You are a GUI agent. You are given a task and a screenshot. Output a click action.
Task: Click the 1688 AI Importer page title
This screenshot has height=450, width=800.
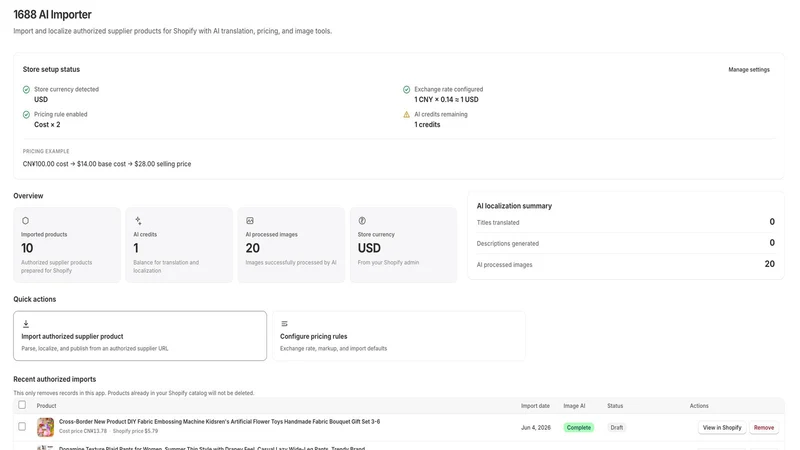pos(53,14)
